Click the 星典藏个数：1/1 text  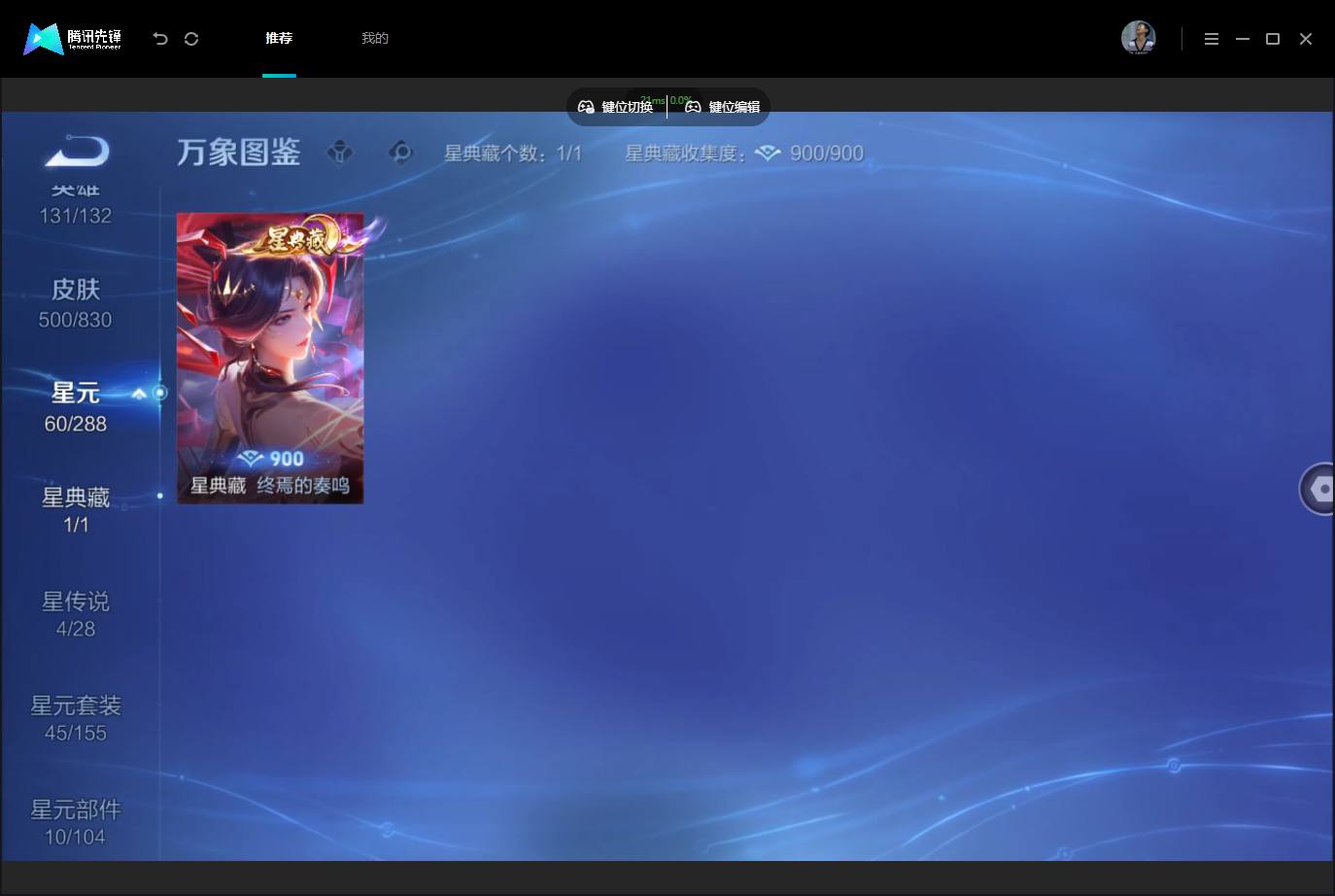(513, 154)
